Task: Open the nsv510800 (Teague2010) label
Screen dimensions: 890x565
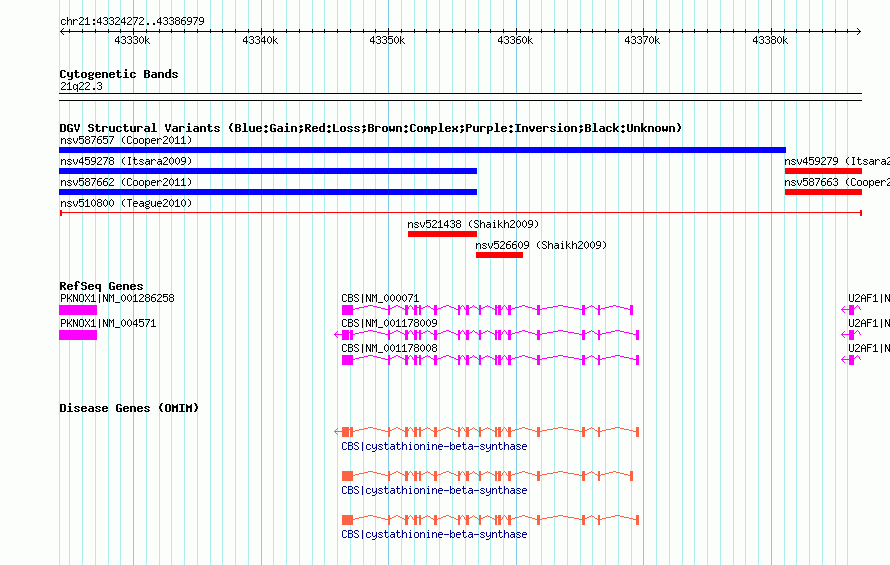Action: tap(126, 203)
